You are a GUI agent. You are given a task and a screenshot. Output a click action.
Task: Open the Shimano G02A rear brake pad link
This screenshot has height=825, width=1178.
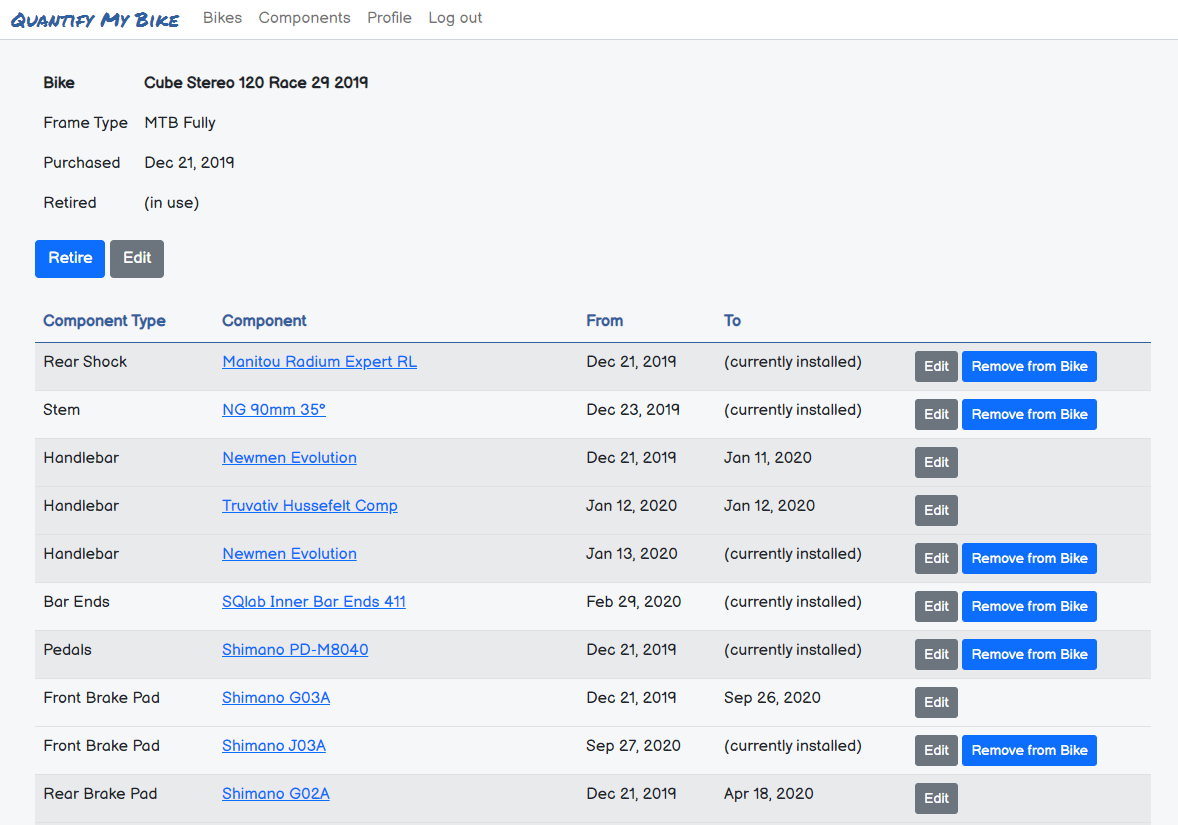tap(276, 794)
